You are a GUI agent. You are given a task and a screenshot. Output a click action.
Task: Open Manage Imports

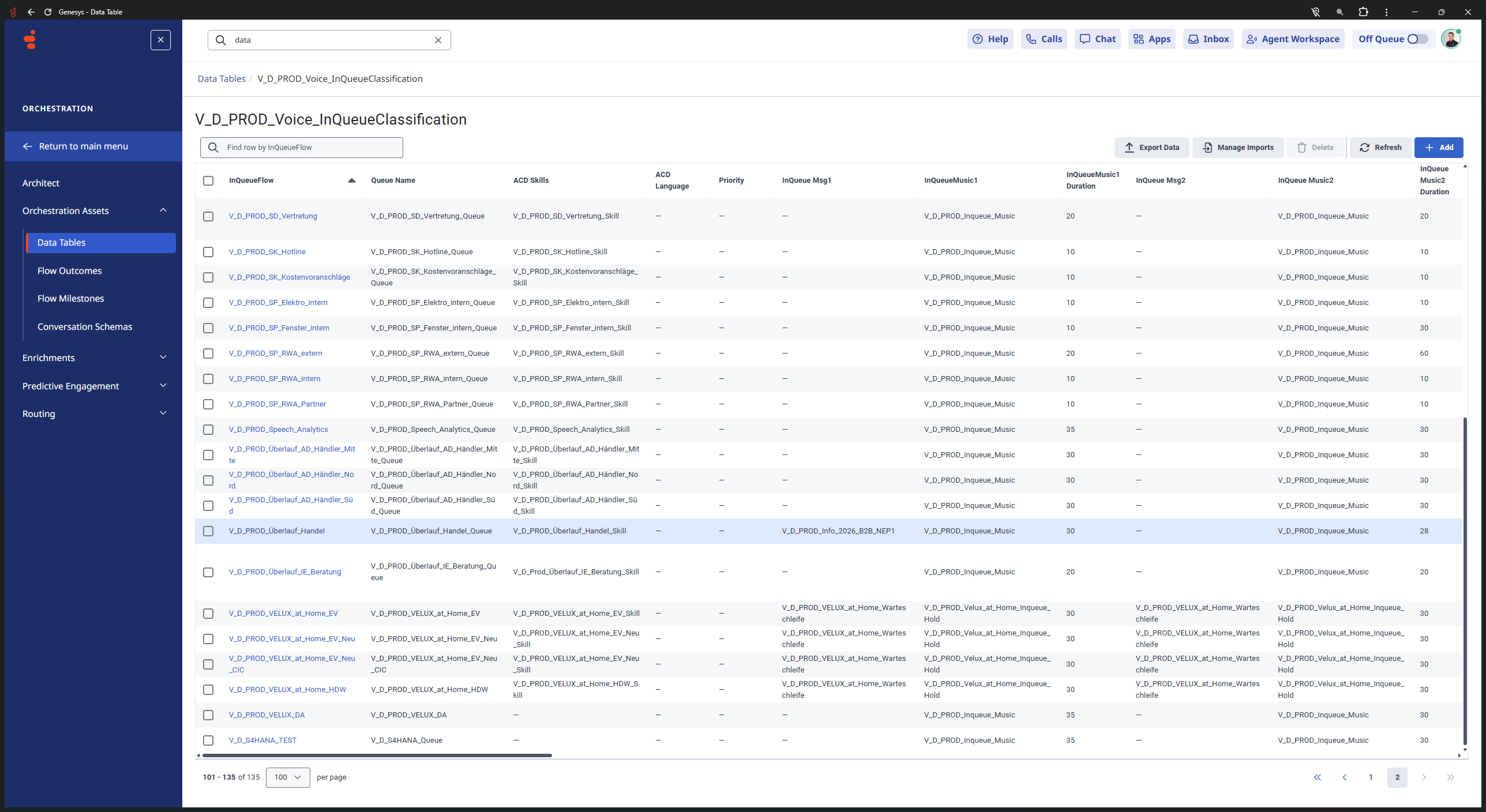coord(1237,147)
